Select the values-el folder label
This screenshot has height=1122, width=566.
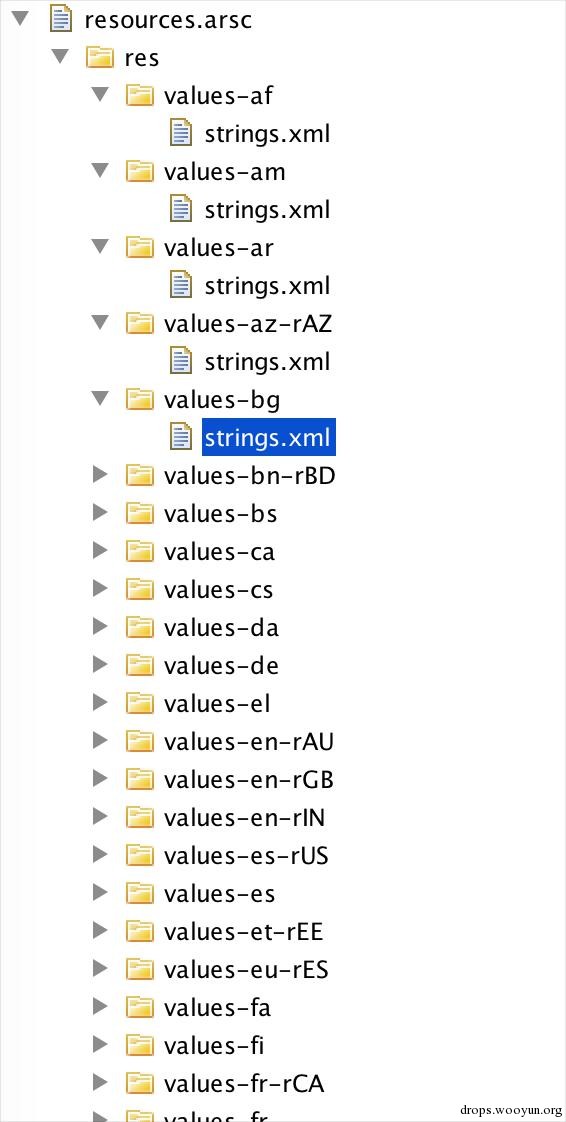pyautogui.click(x=217, y=704)
